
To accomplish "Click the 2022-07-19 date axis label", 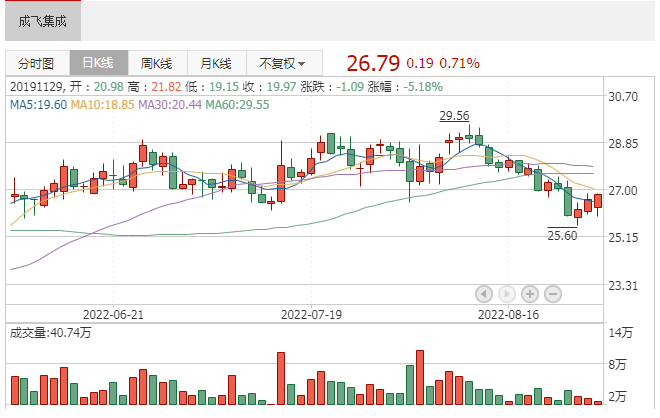I will pos(312,313).
